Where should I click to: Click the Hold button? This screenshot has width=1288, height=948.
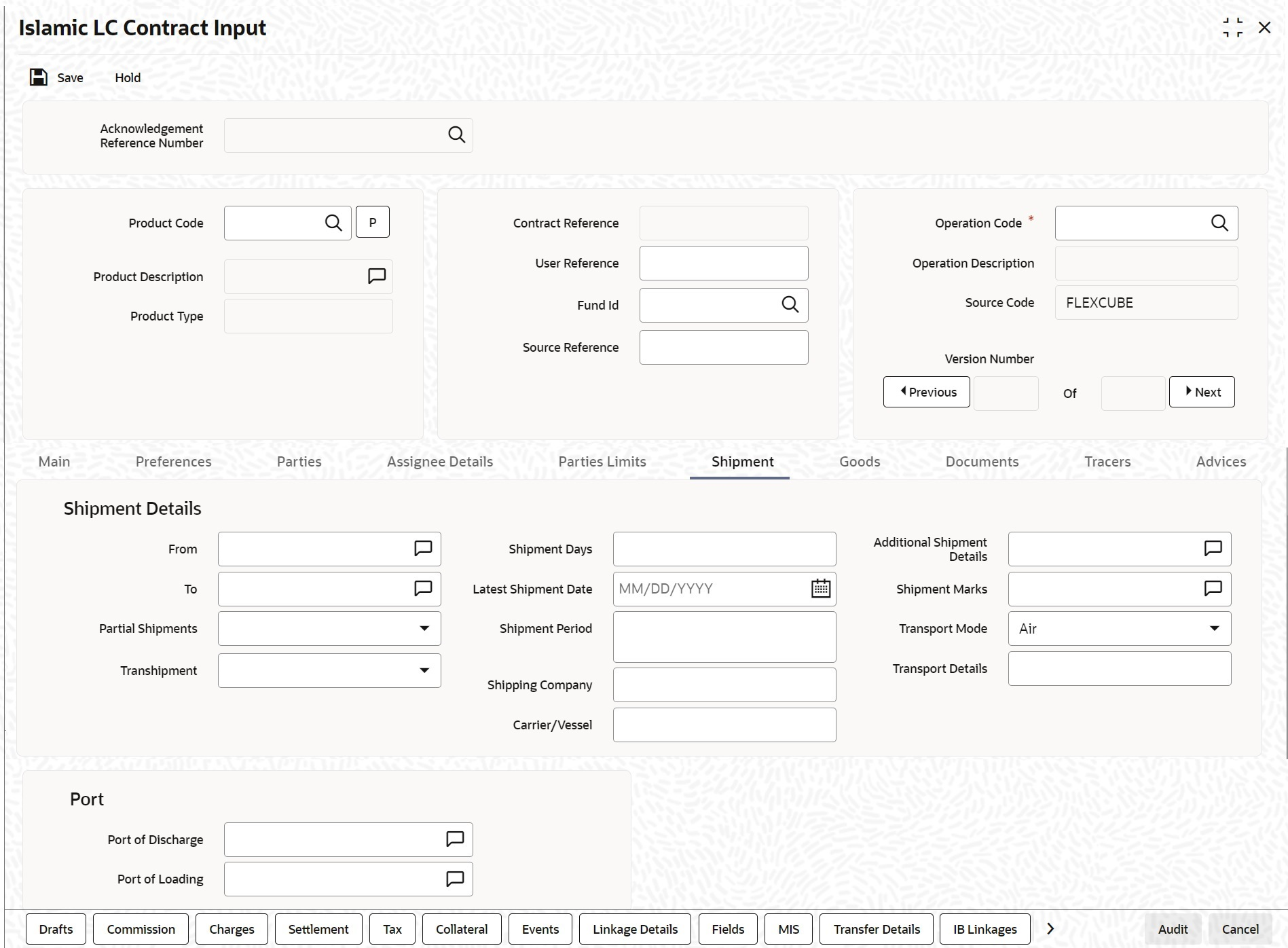coord(128,77)
